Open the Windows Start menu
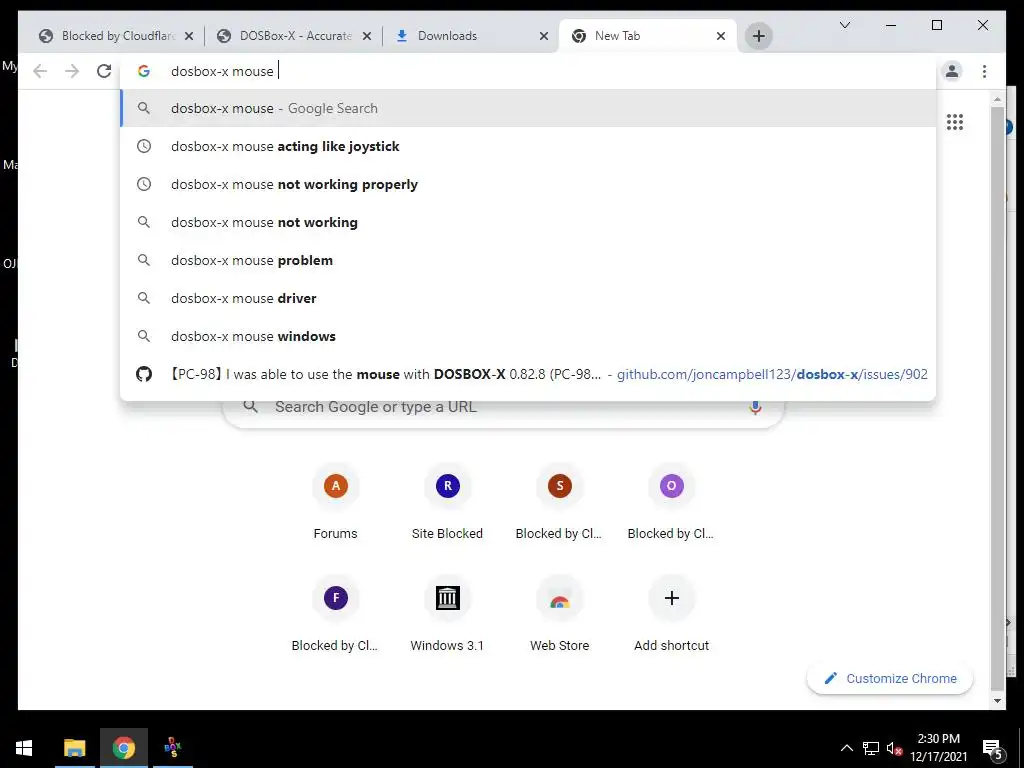Image resolution: width=1024 pixels, height=768 pixels. 24,748
